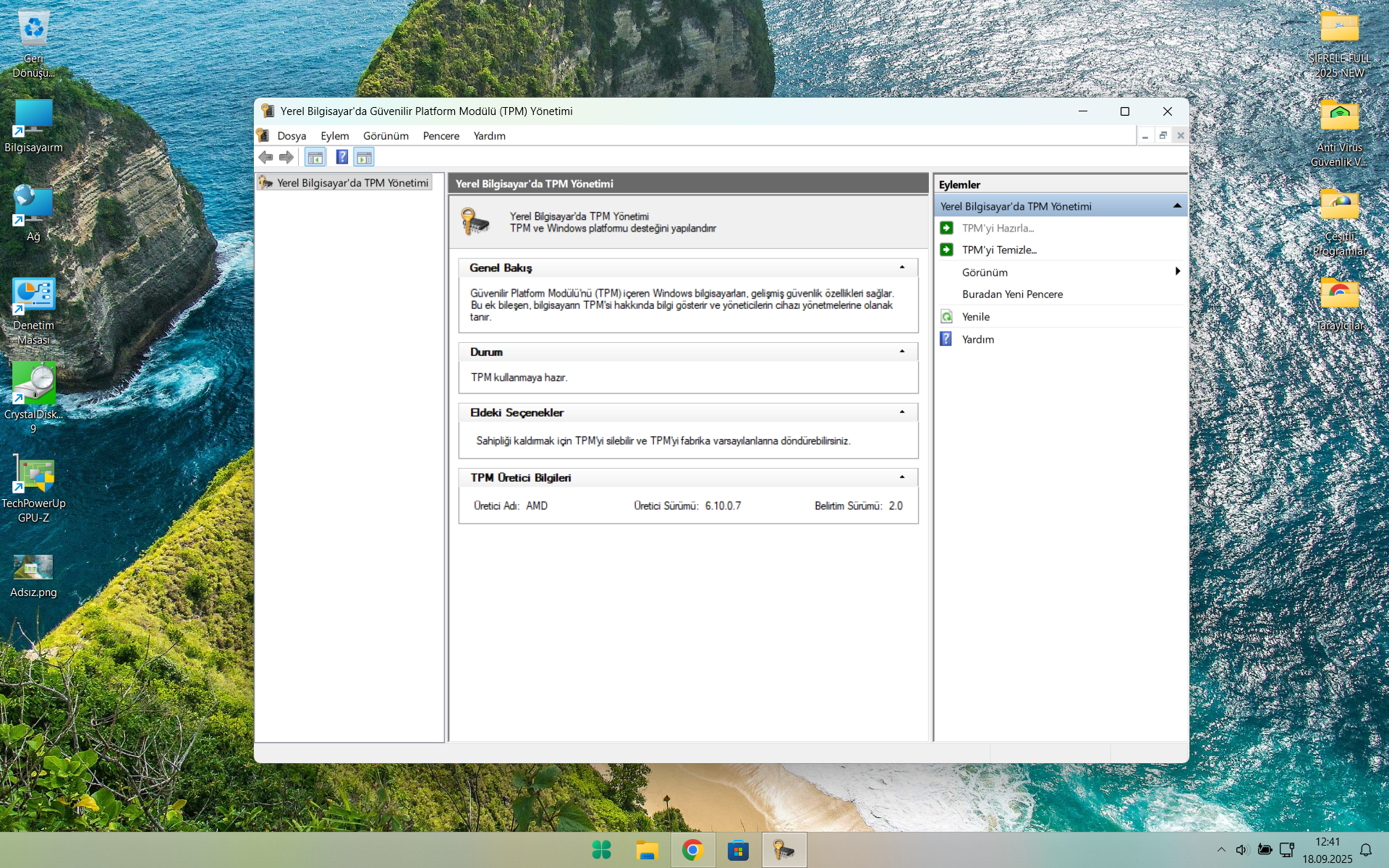The width and height of the screenshot is (1389, 868).
Task: Select the CrystalDisk desktop icon
Action: pyautogui.click(x=33, y=399)
